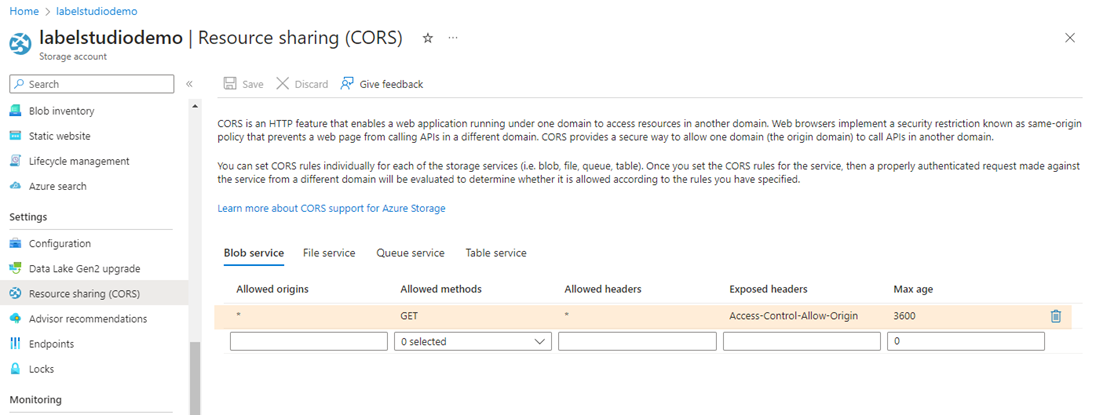Open Lifecycle management
The image size is (1096, 415).
click(x=79, y=161)
